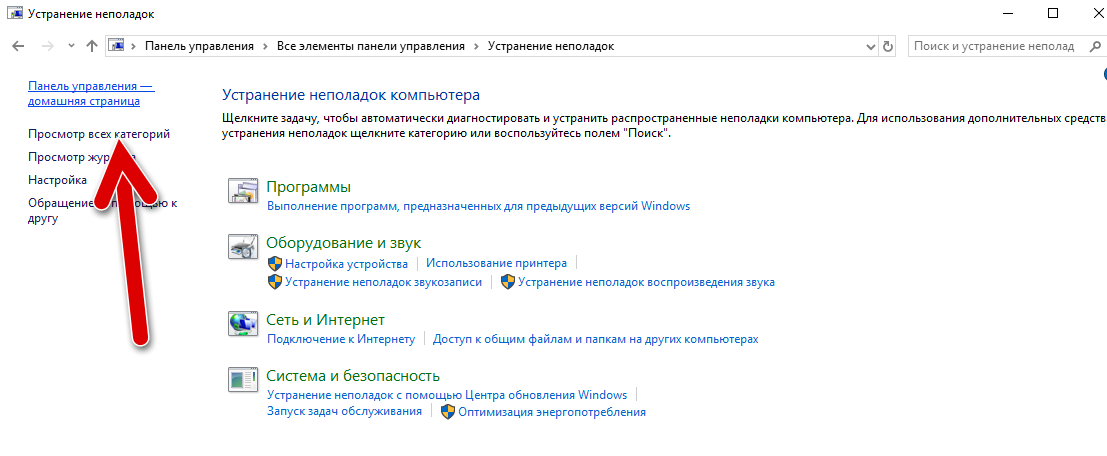Maximize the Устранение неполадок window
This screenshot has height=456, width=1107.
(1053, 13)
